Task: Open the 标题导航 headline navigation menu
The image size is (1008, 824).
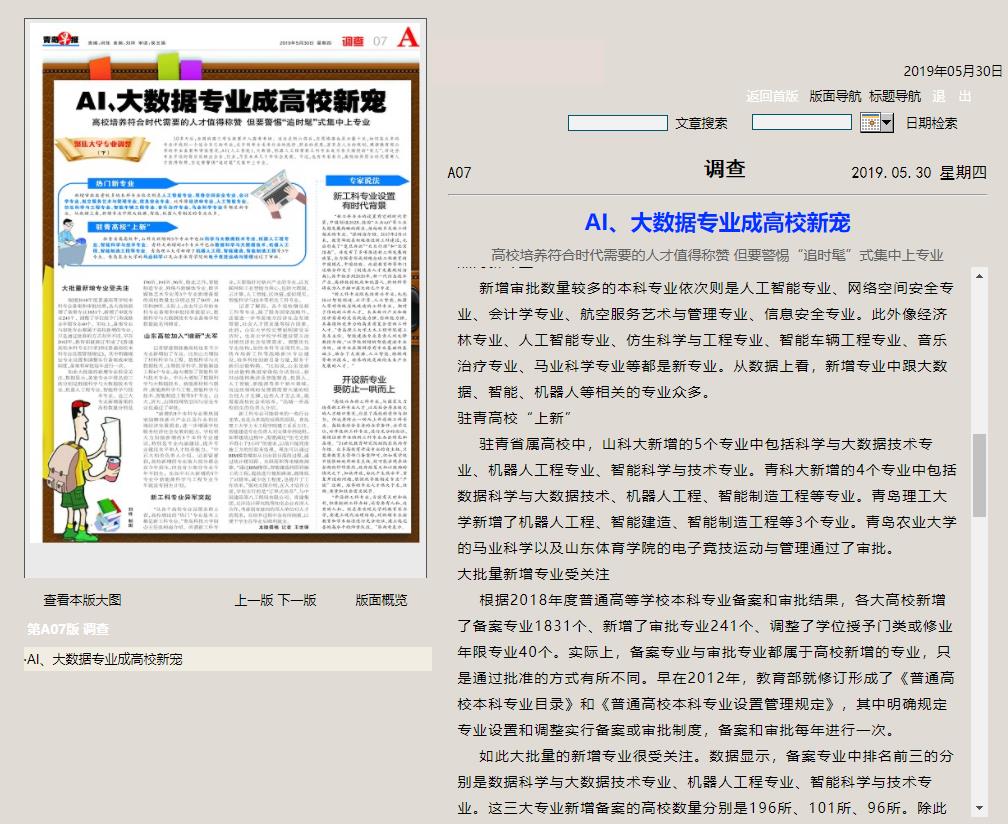Action: pyautogui.click(x=895, y=97)
